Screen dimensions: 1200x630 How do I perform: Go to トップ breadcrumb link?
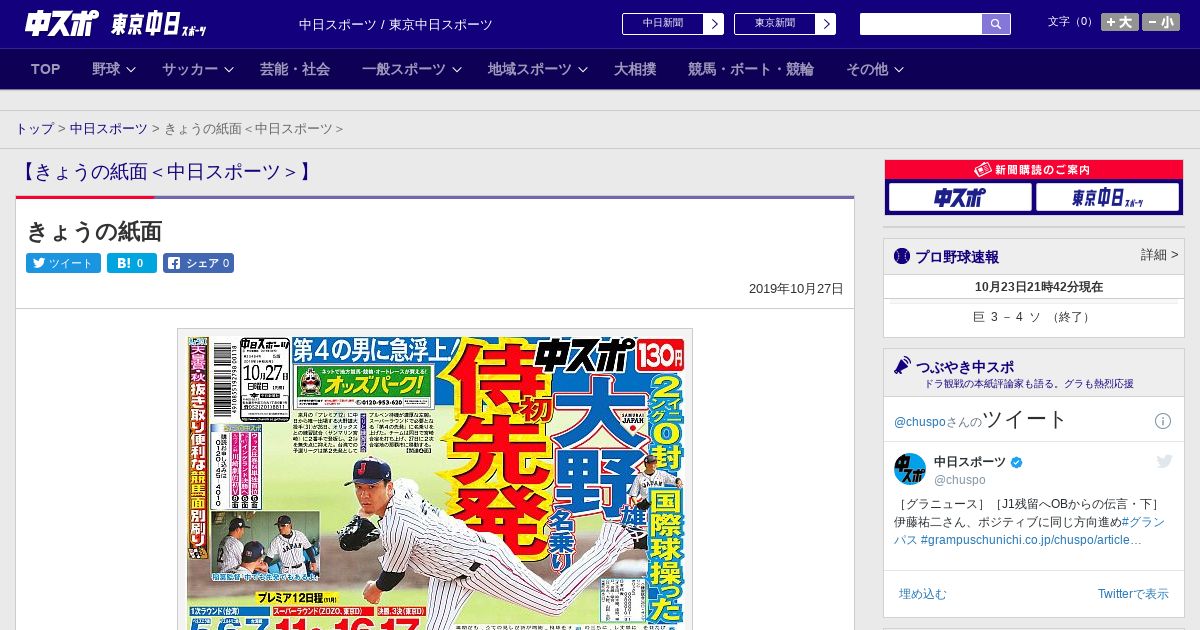tap(34, 129)
